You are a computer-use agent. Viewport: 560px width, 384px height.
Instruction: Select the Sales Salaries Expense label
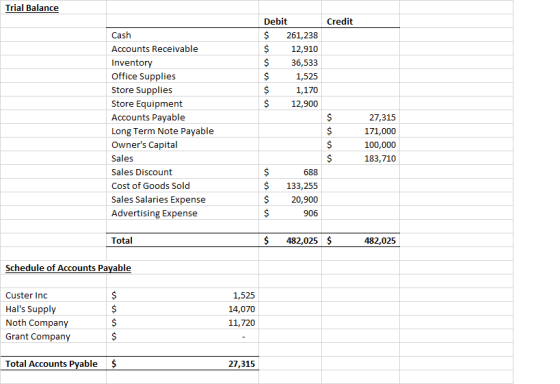pyautogui.click(x=158, y=199)
